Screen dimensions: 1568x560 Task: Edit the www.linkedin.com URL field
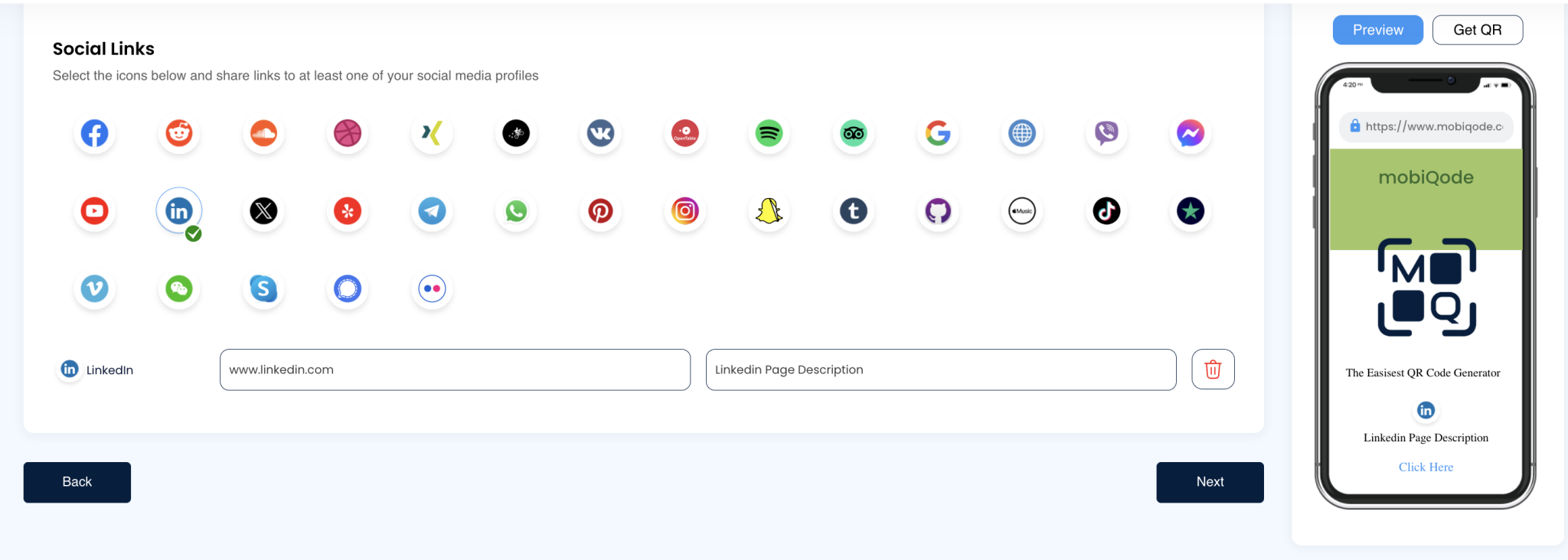tap(455, 370)
